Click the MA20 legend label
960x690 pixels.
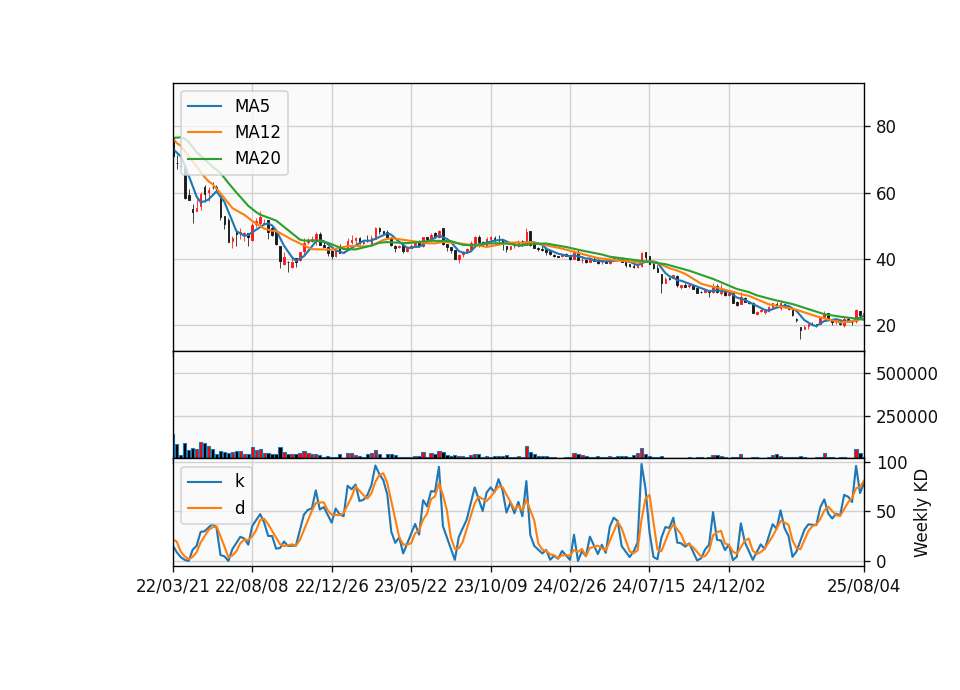pyautogui.click(x=257, y=158)
